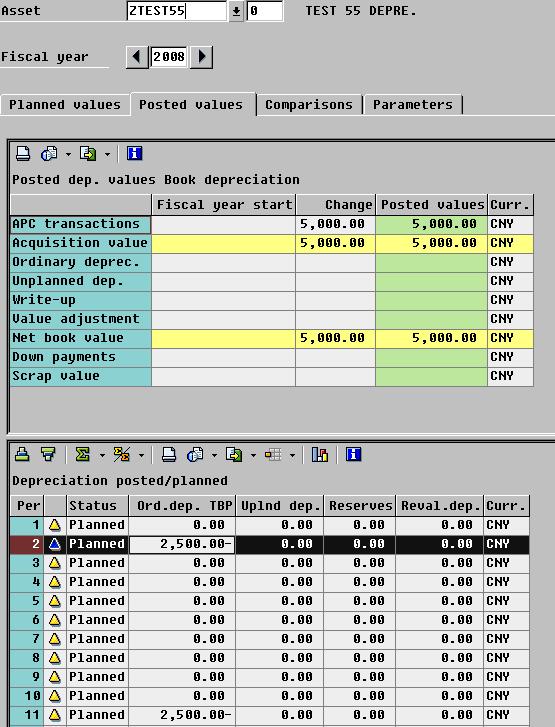This screenshot has width=555, height=727.
Task: Click period 11 yellow triangle status icon
Action: [55, 715]
